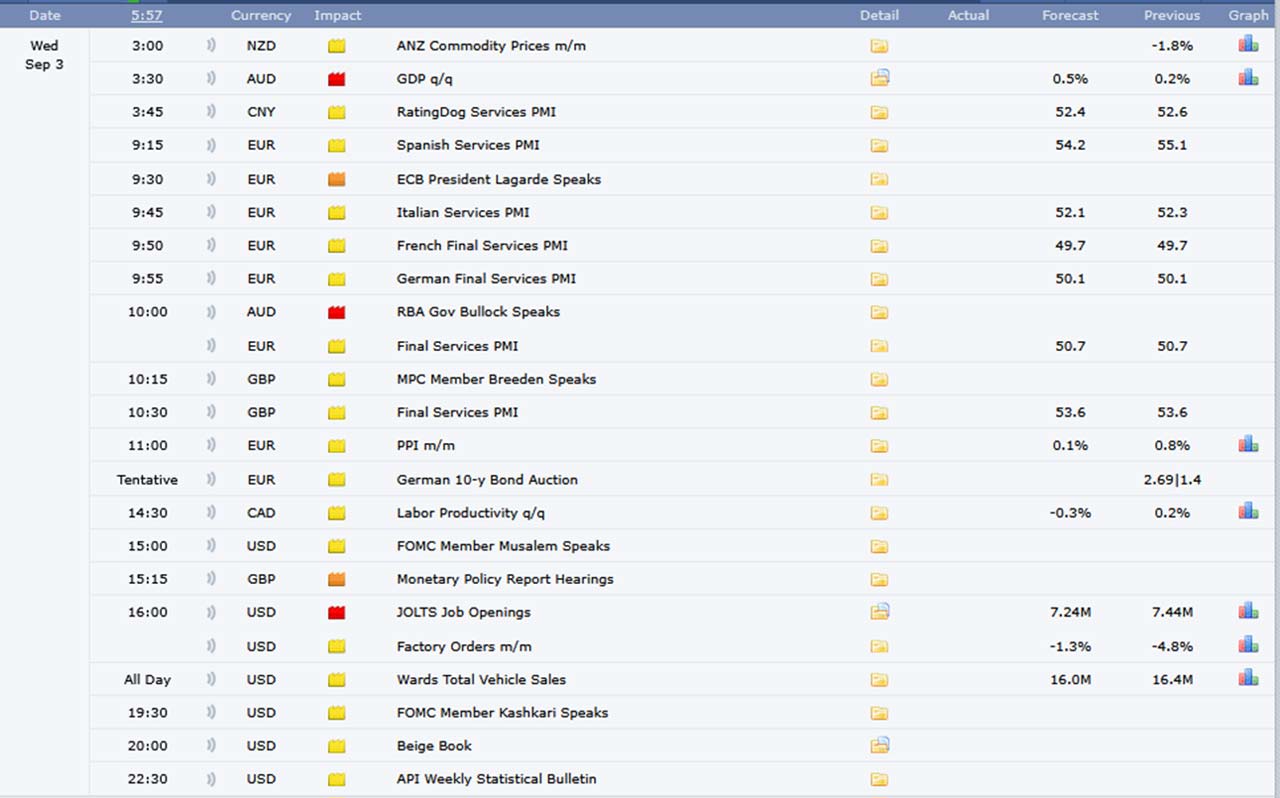The height and width of the screenshot is (798, 1280).
Task: Click graph icon for Factory Orders m/m
Action: click(1248, 645)
